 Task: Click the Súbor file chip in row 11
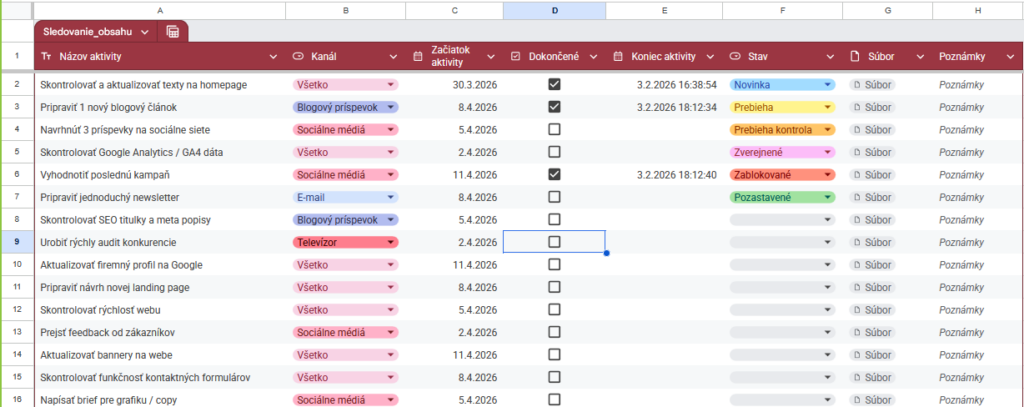point(872,287)
